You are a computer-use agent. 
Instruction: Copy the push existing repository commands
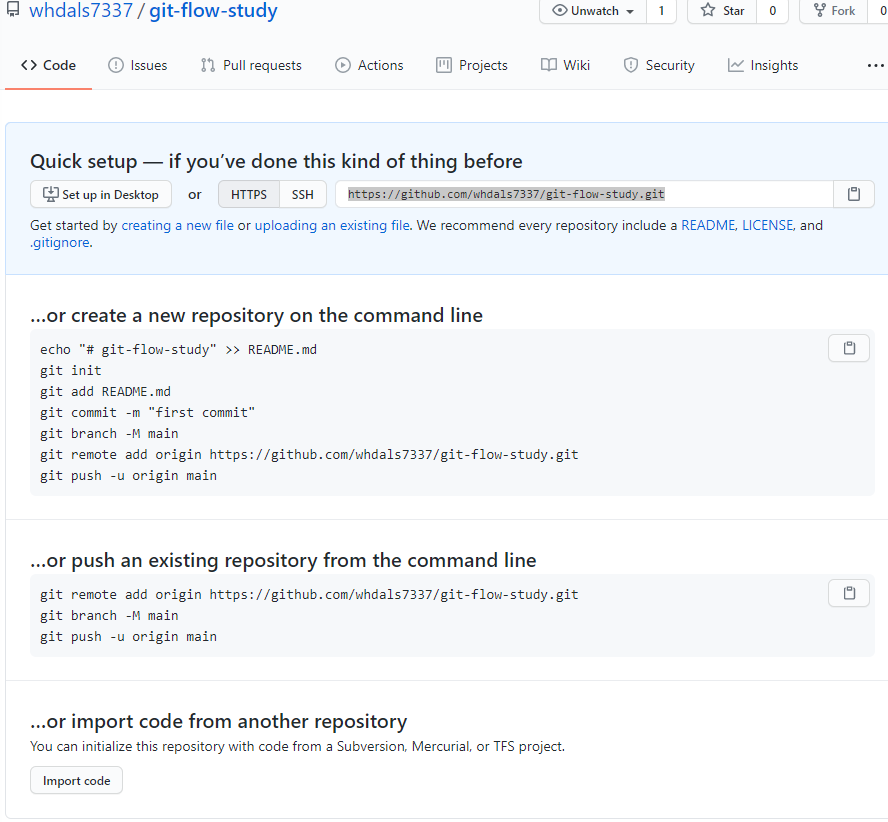tap(849, 593)
